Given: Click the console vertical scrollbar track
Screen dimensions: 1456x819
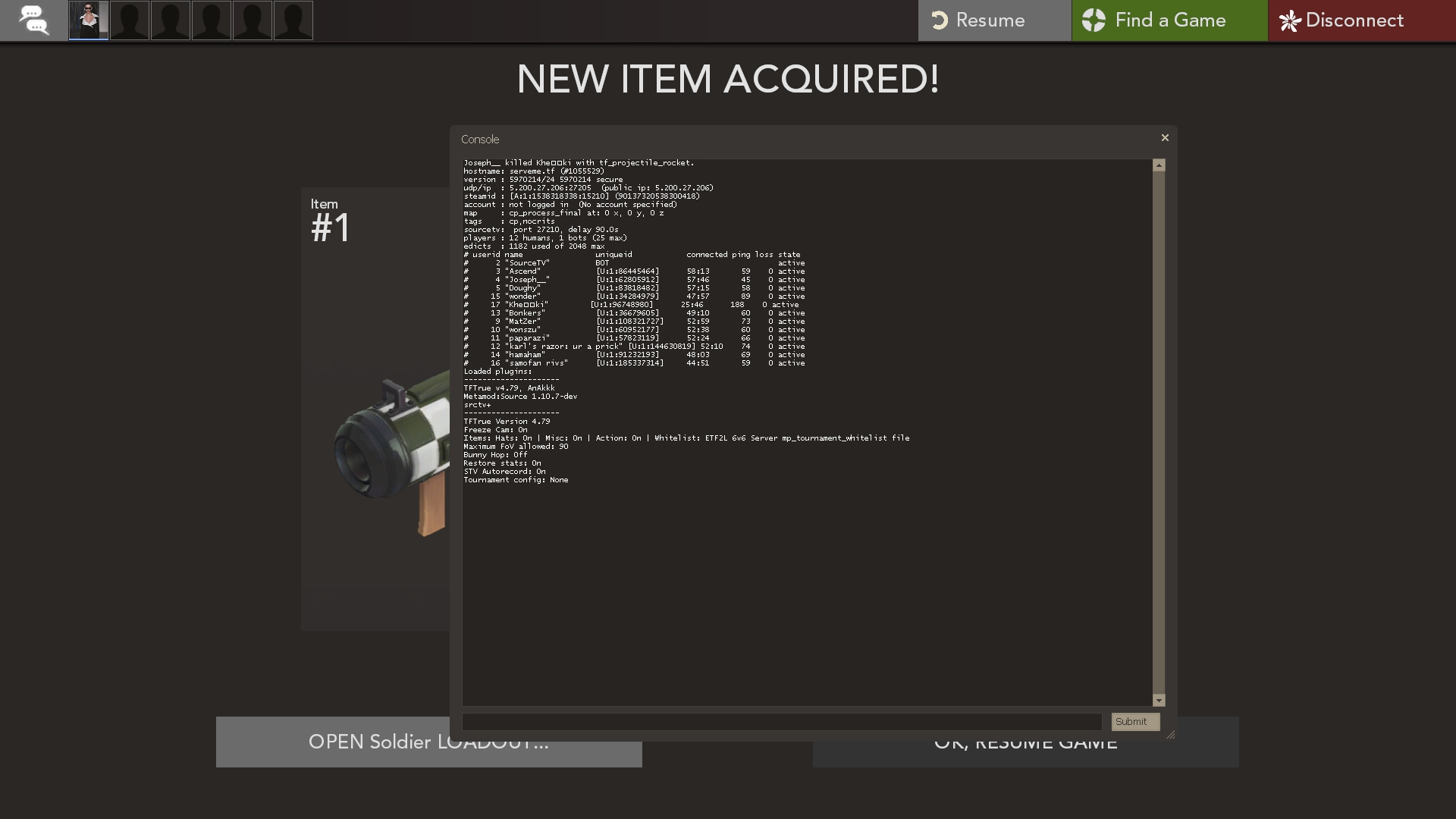Looking at the screenshot, I should tap(1159, 432).
